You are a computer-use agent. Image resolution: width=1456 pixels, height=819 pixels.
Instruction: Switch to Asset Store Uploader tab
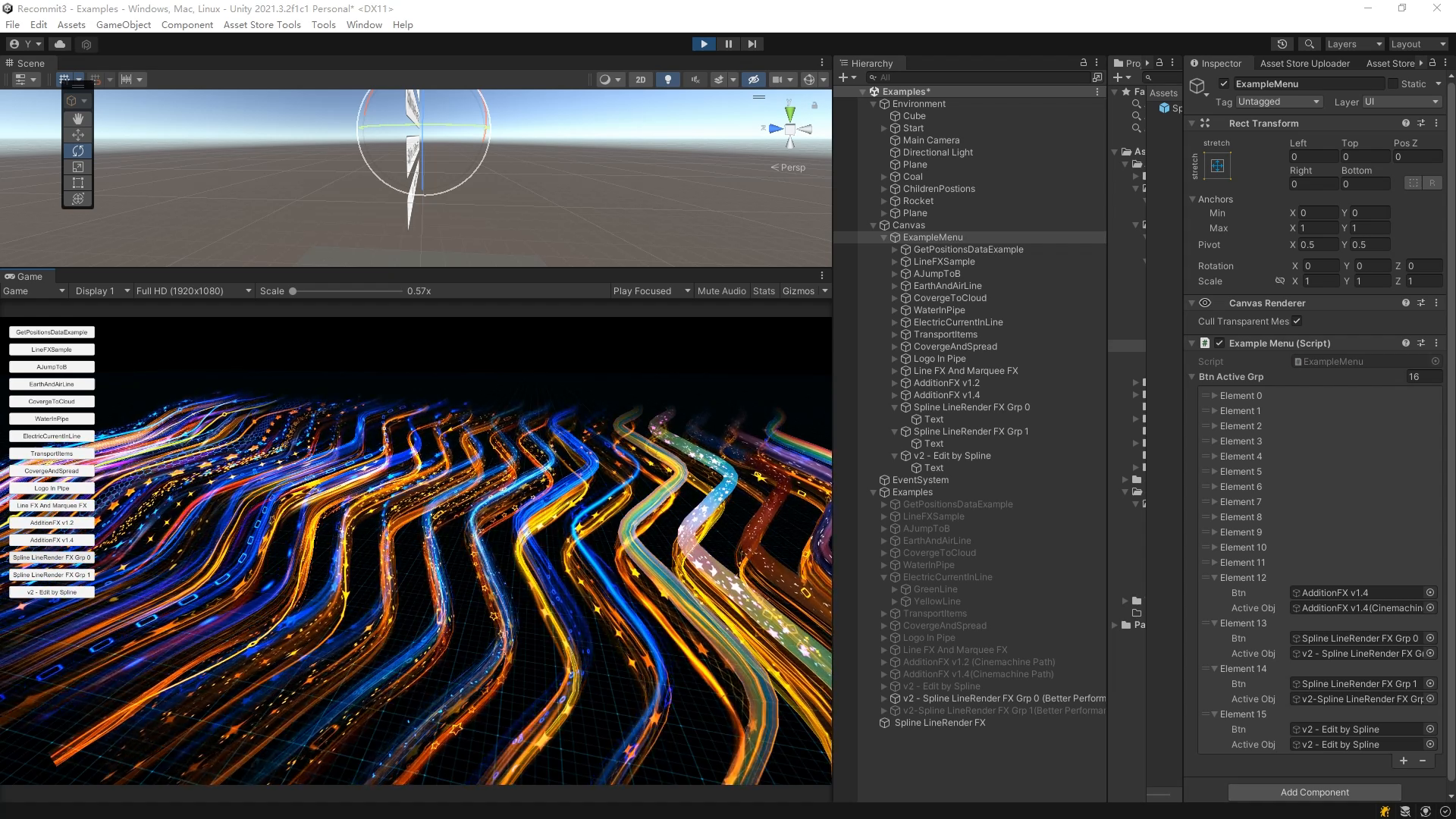click(1304, 64)
